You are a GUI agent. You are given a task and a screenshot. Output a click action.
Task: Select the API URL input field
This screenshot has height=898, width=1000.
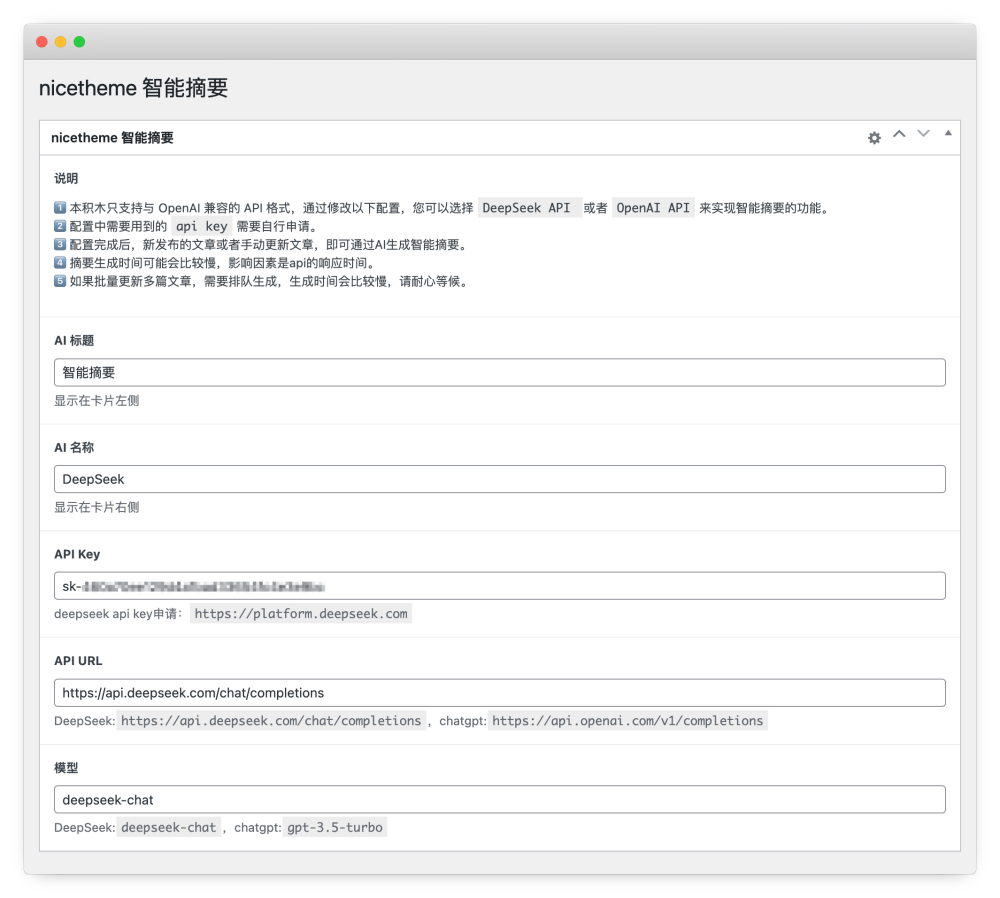click(x=499, y=693)
